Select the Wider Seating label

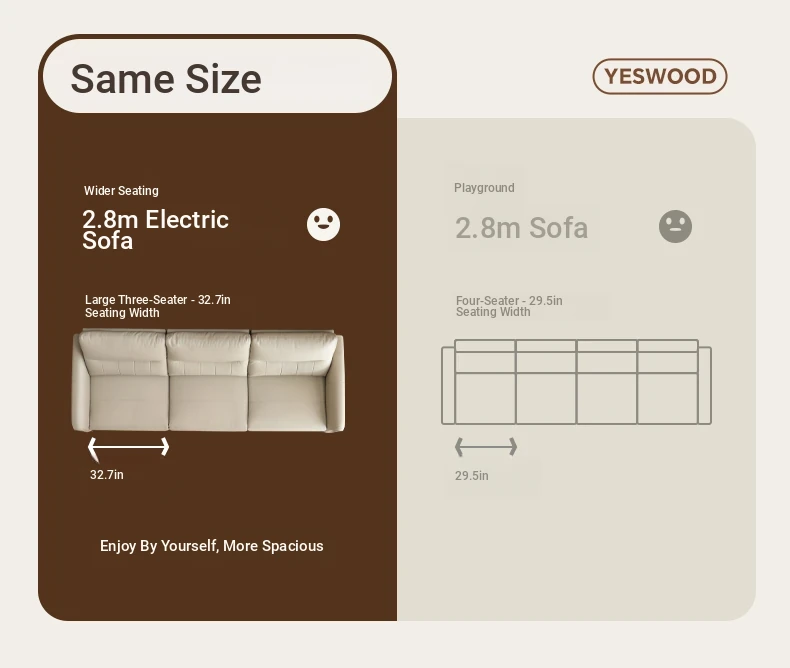[x=121, y=191]
